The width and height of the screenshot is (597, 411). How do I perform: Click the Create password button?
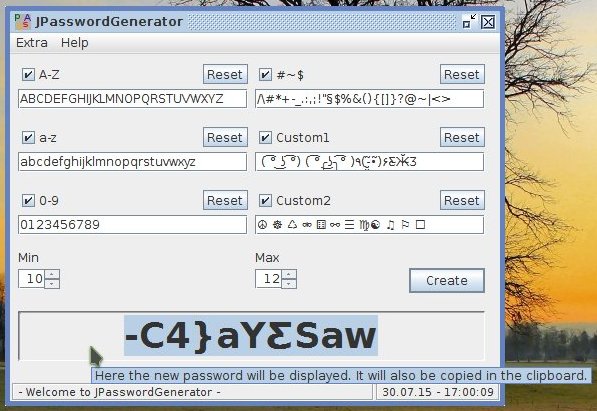point(447,281)
